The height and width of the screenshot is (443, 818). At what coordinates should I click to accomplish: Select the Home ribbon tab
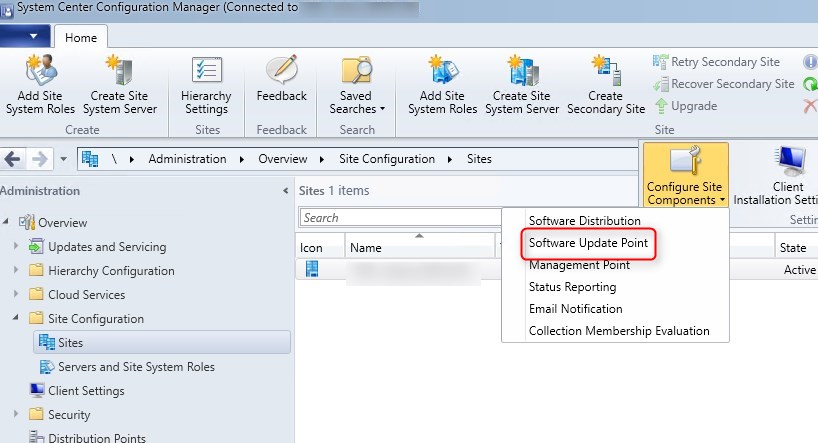(81, 38)
